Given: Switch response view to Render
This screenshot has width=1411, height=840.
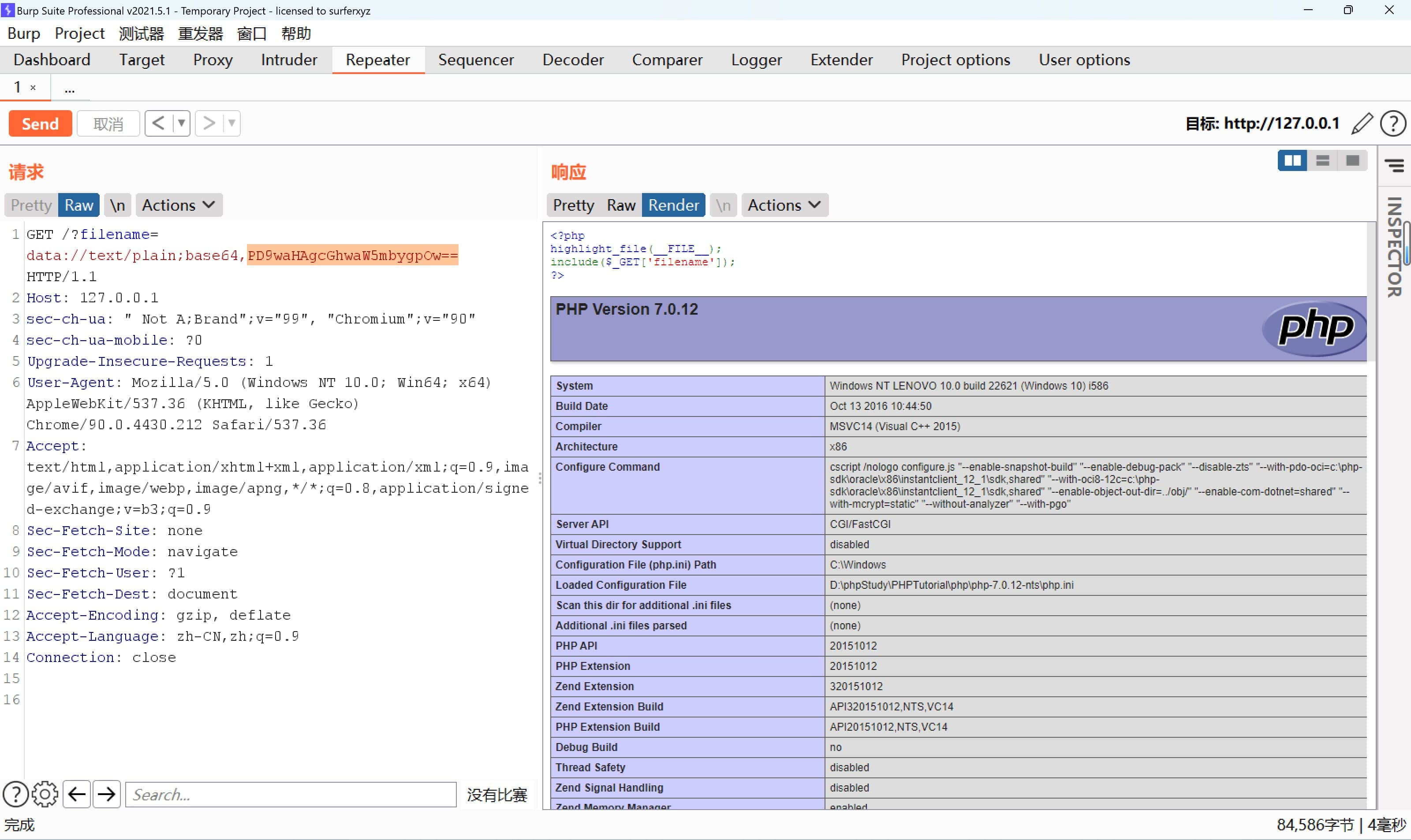Looking at the screenshot, I should point(673,205).
